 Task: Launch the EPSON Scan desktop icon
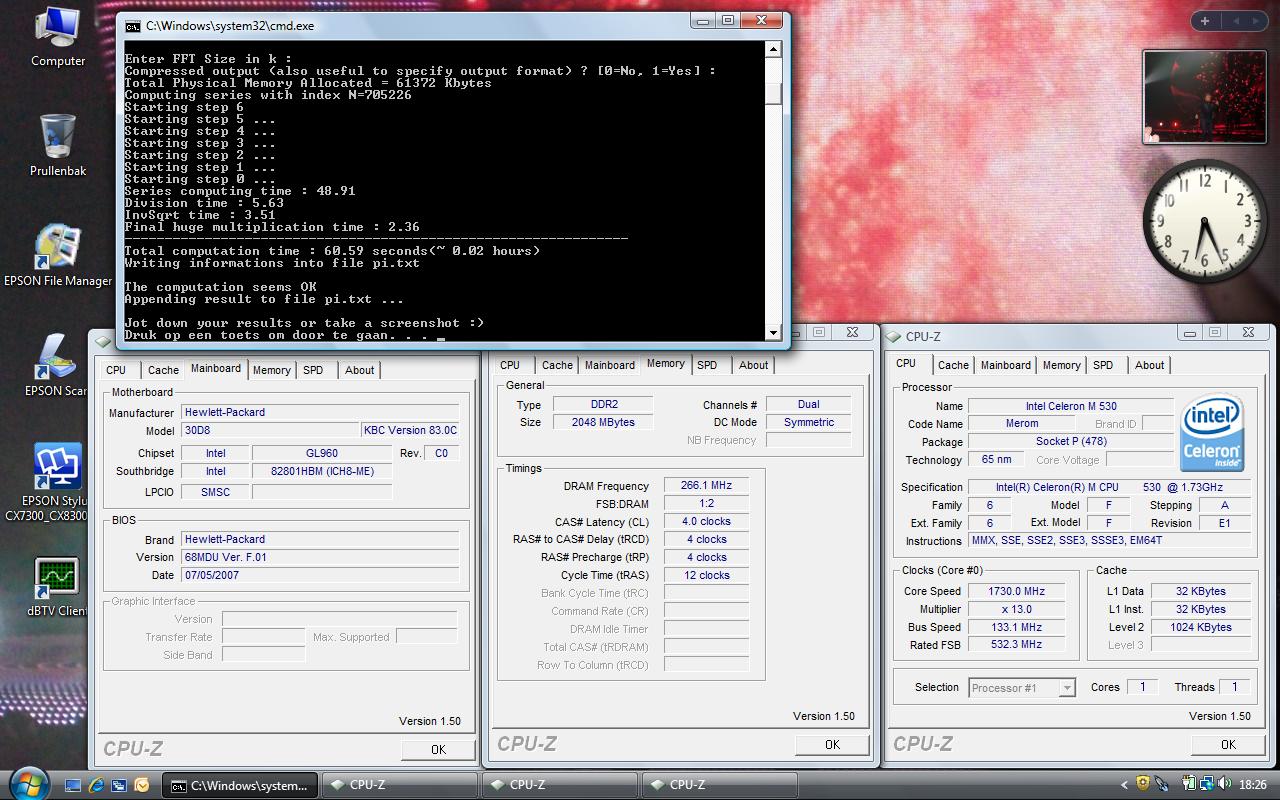[55, 365]
